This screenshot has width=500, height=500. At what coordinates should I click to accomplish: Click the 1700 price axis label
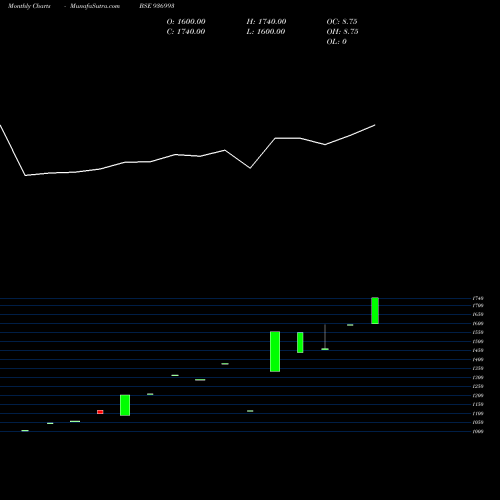478,306
